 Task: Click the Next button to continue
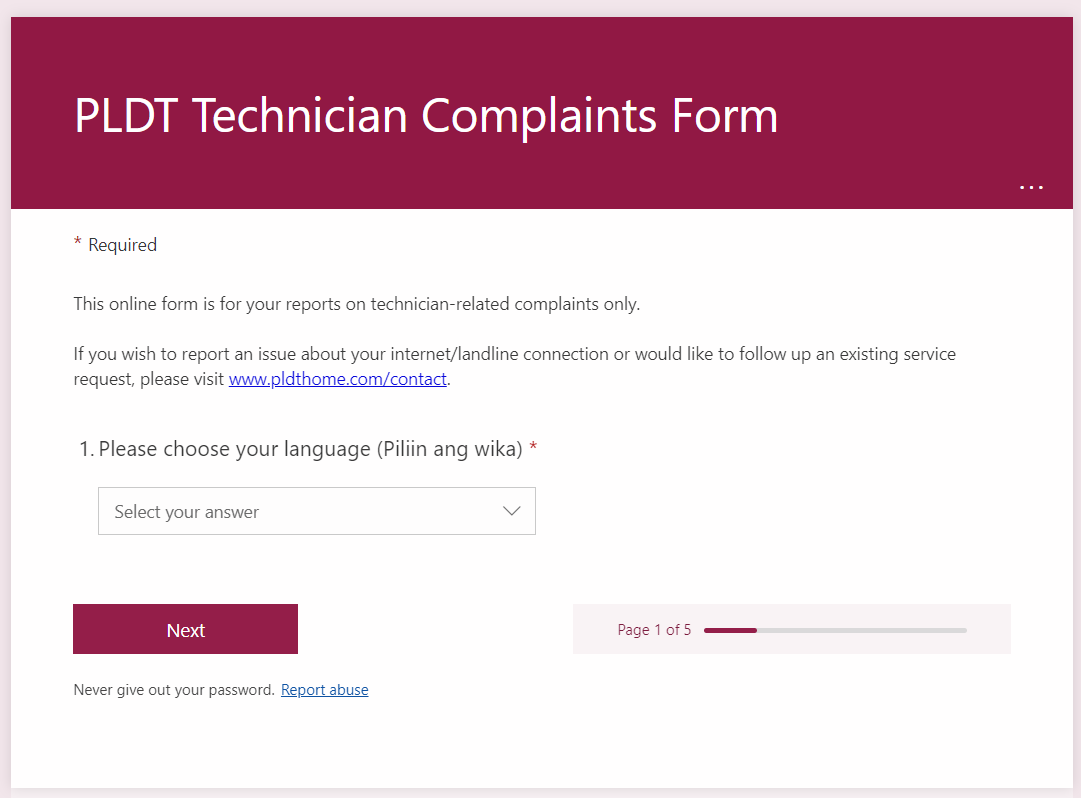(185, 629)
